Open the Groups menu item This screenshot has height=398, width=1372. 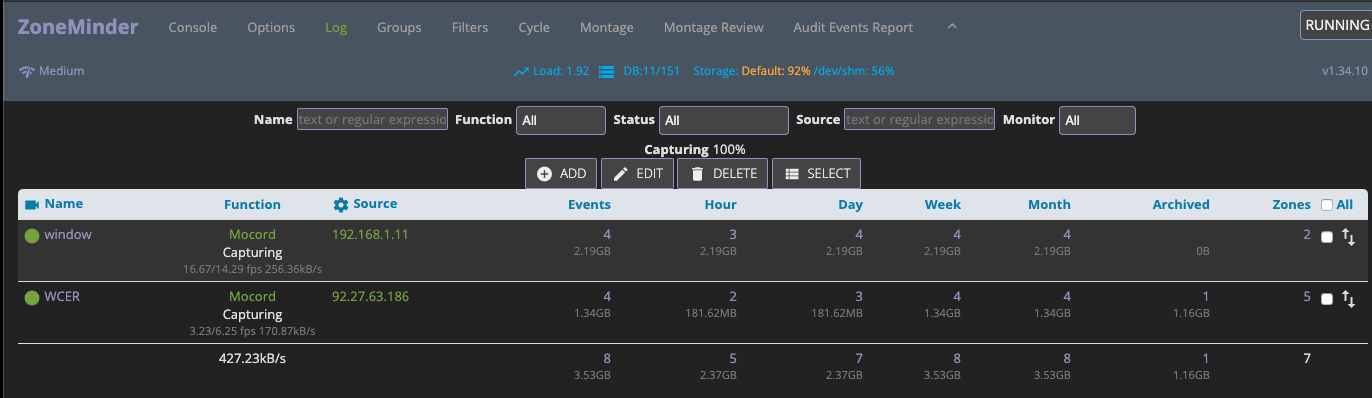point(399,27)
